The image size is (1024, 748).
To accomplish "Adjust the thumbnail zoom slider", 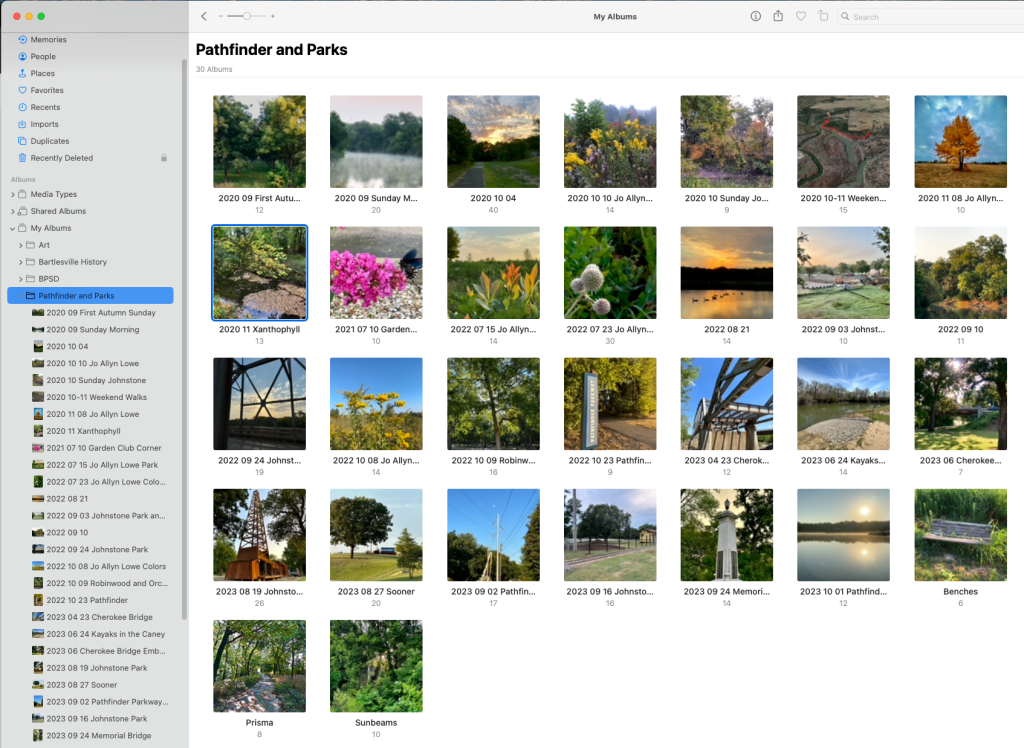I will point(246,16).
